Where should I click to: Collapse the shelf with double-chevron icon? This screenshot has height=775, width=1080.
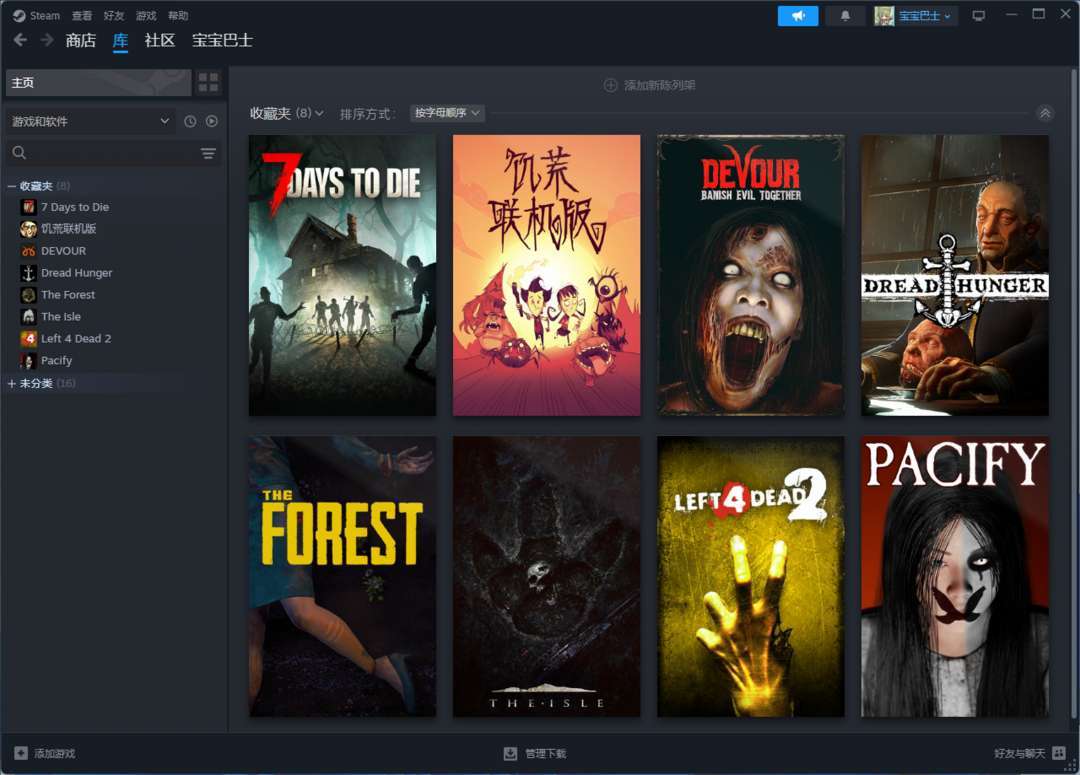[1044, 113]
